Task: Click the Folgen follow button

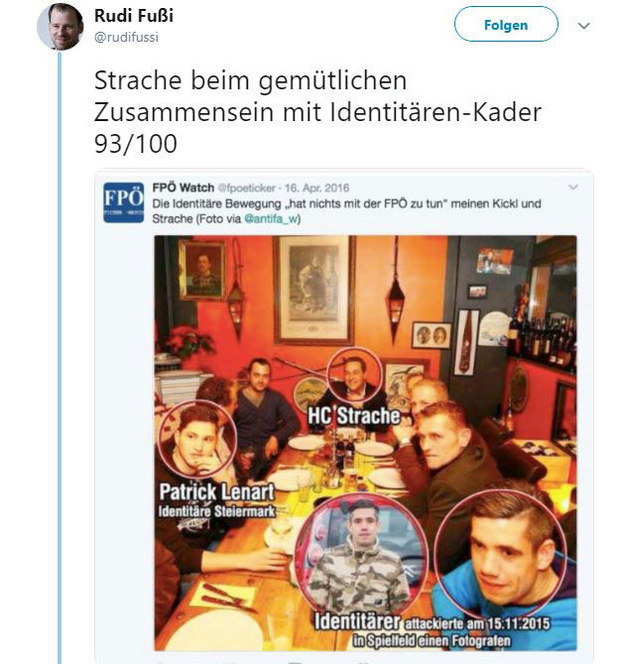Action: (506, 25)
